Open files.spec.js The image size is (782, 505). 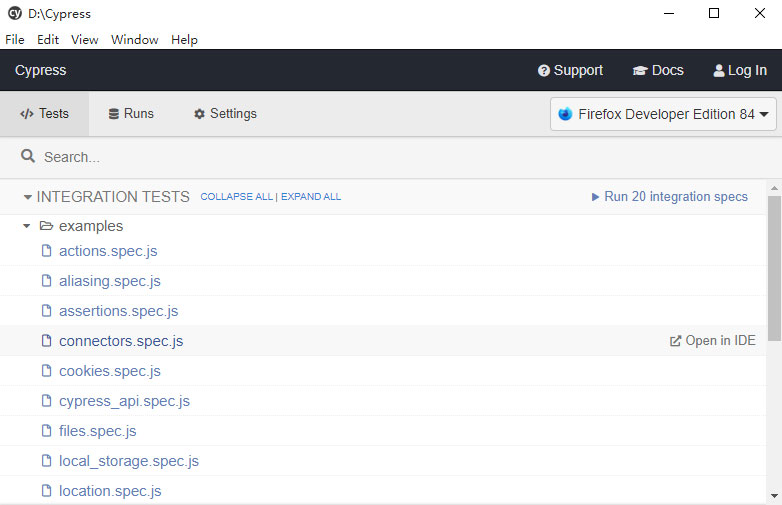pyautogui.click(x=98, y=431)
